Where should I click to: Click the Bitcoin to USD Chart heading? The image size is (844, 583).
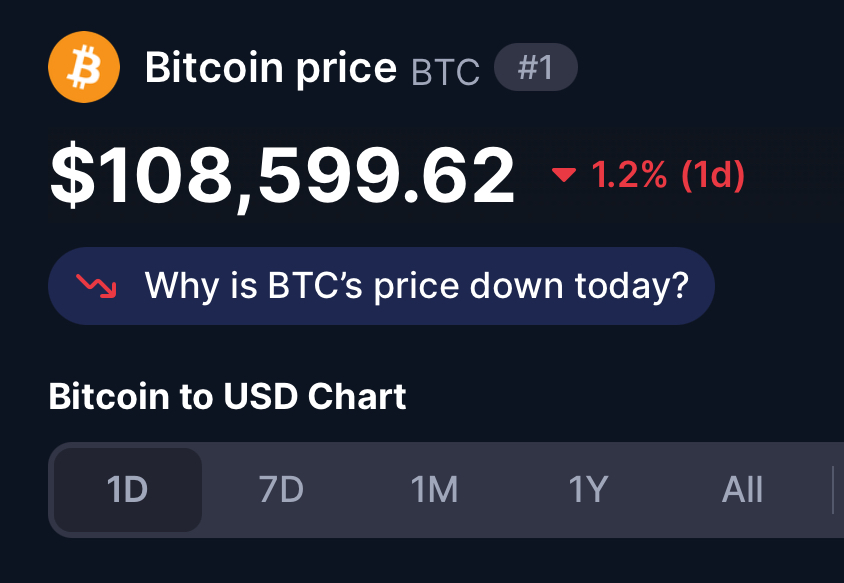click(x=227, y=397)
